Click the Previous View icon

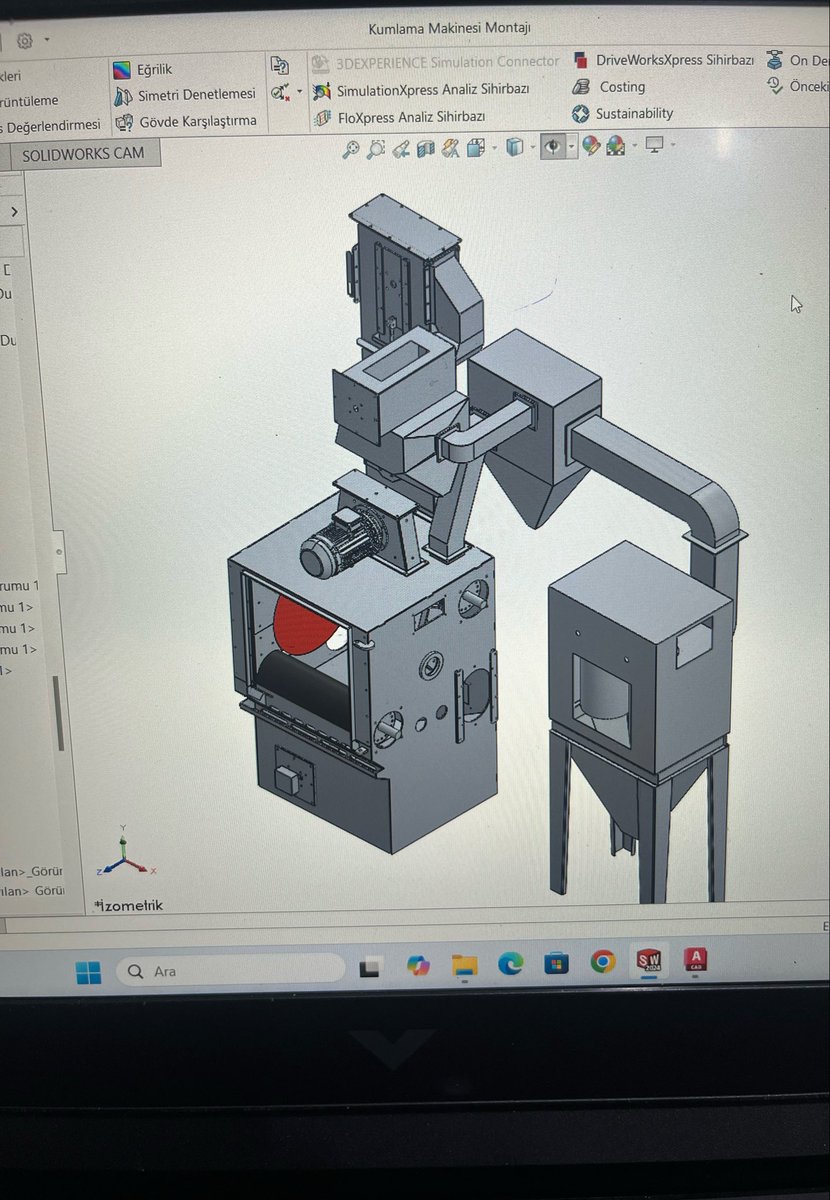pyautogui.click(x=401, y=149)
